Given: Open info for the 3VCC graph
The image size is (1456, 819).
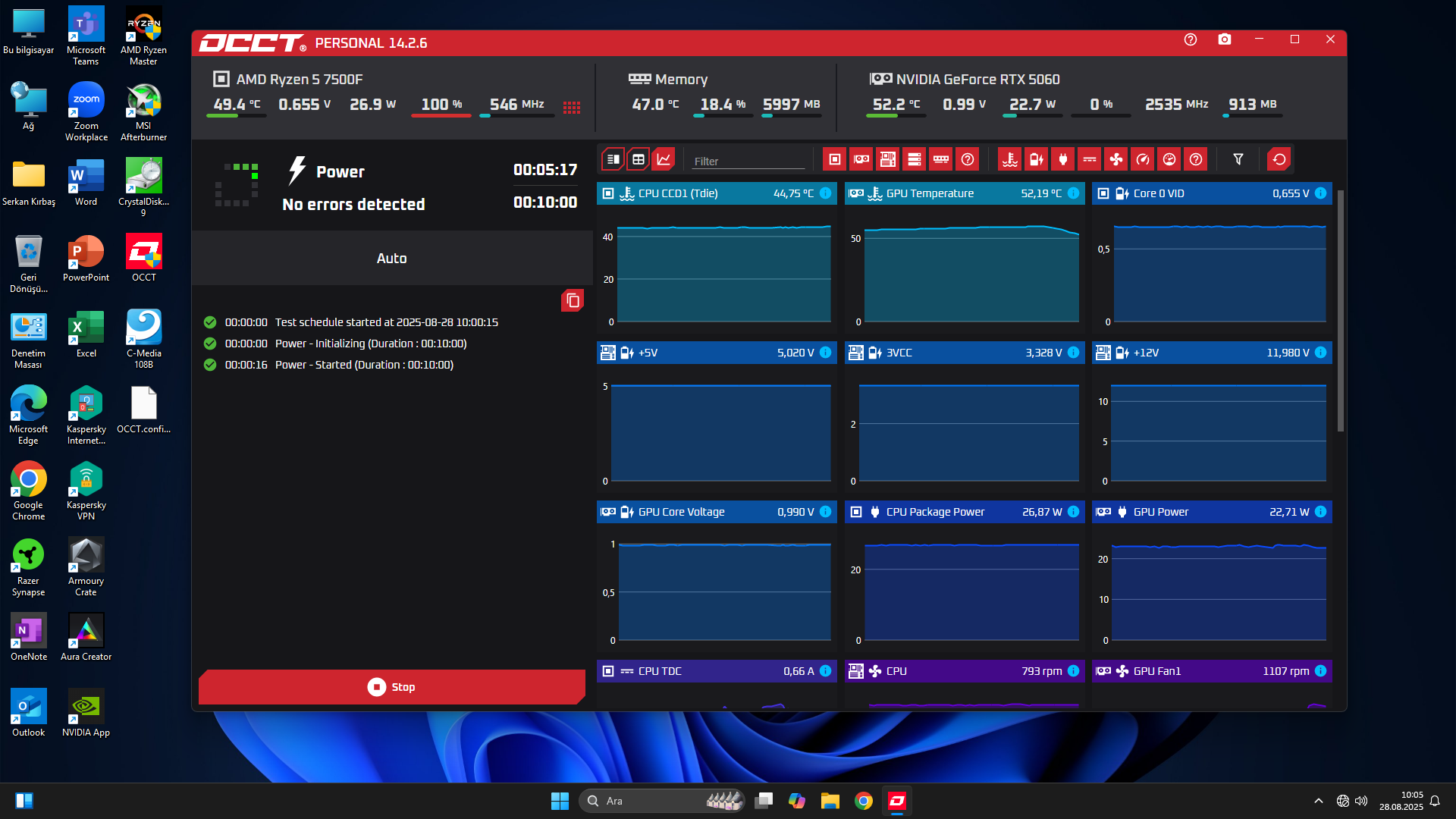Looking at the screenshot, I should click(x=1074, y=353).
